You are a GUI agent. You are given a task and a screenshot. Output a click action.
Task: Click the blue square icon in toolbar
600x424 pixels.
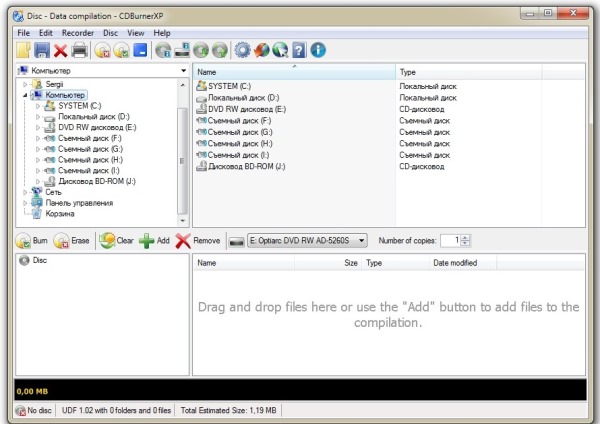click(x=140, y=50)
